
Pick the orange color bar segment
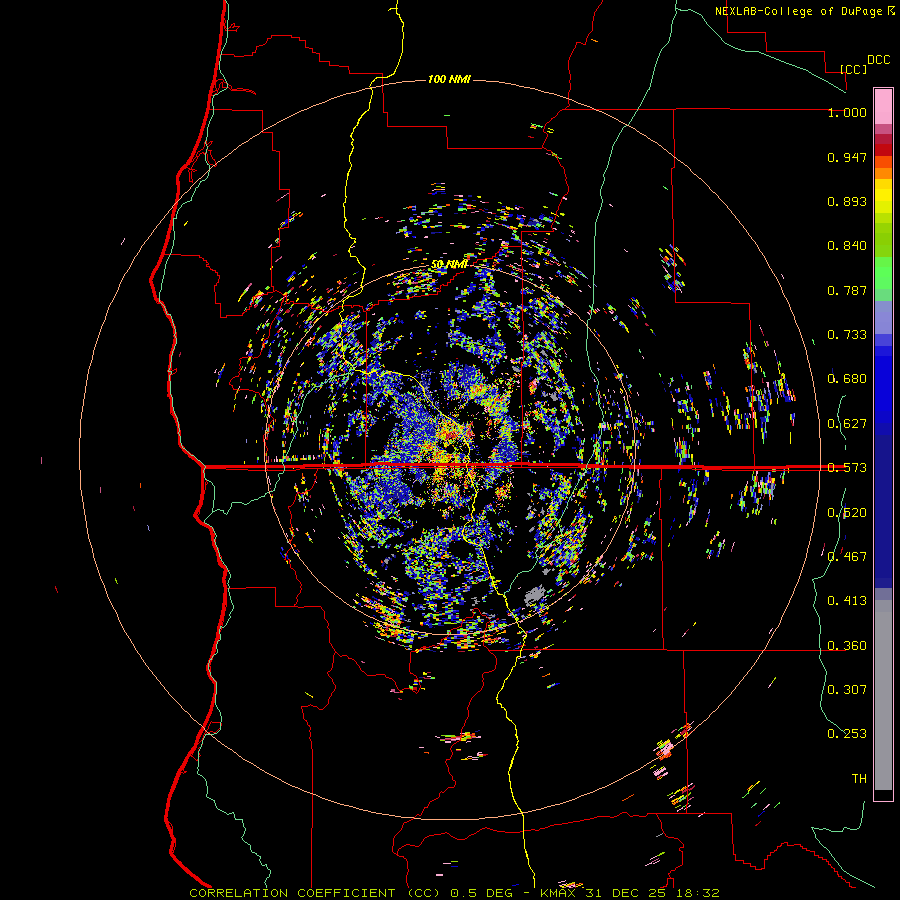883,173
